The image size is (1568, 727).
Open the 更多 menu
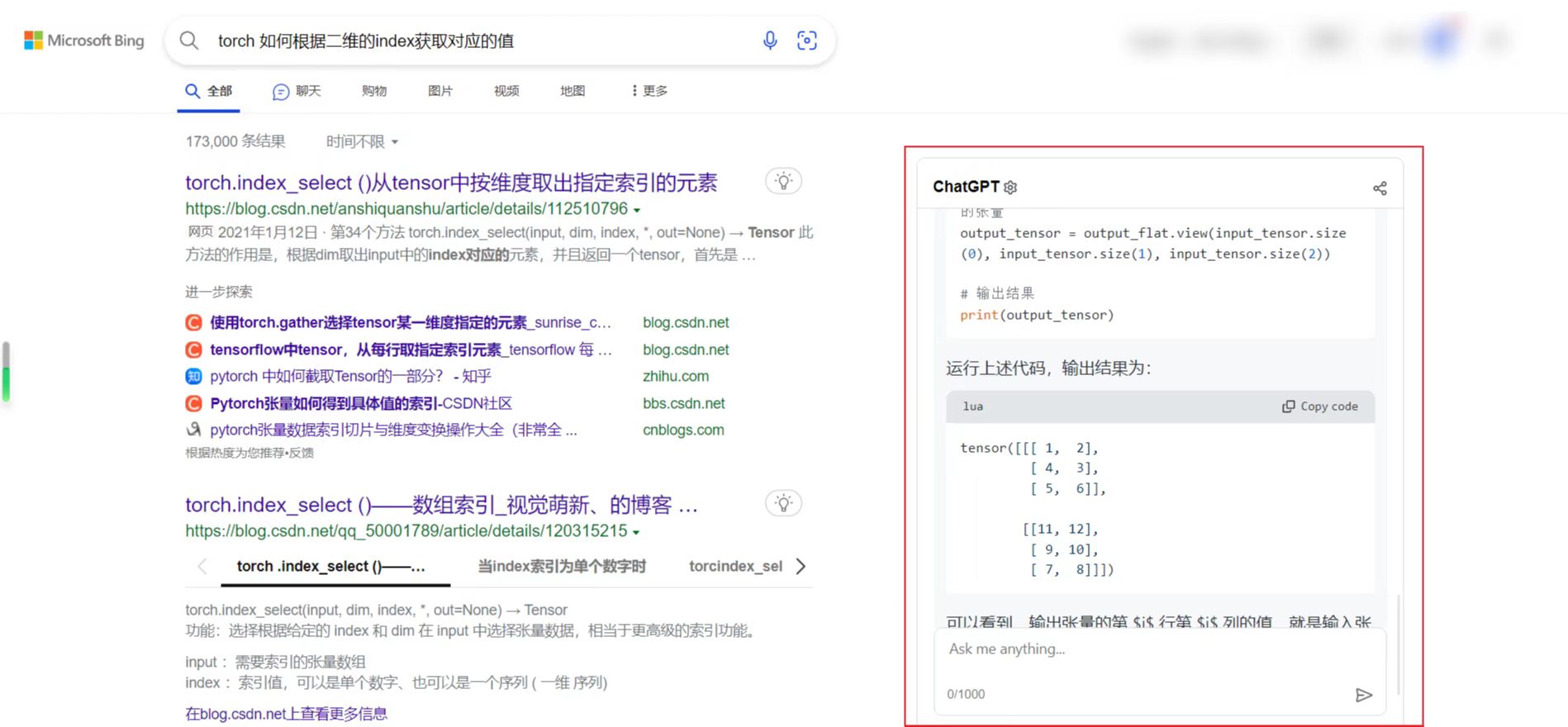[649, 91]
